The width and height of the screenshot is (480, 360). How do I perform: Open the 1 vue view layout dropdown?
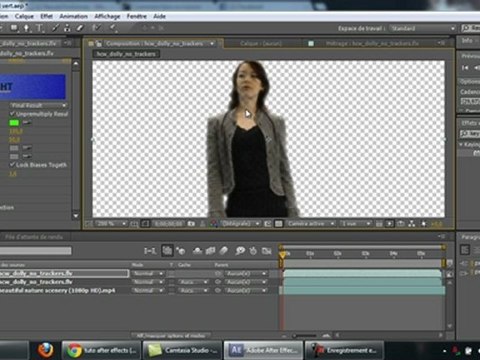pos(355,224)
